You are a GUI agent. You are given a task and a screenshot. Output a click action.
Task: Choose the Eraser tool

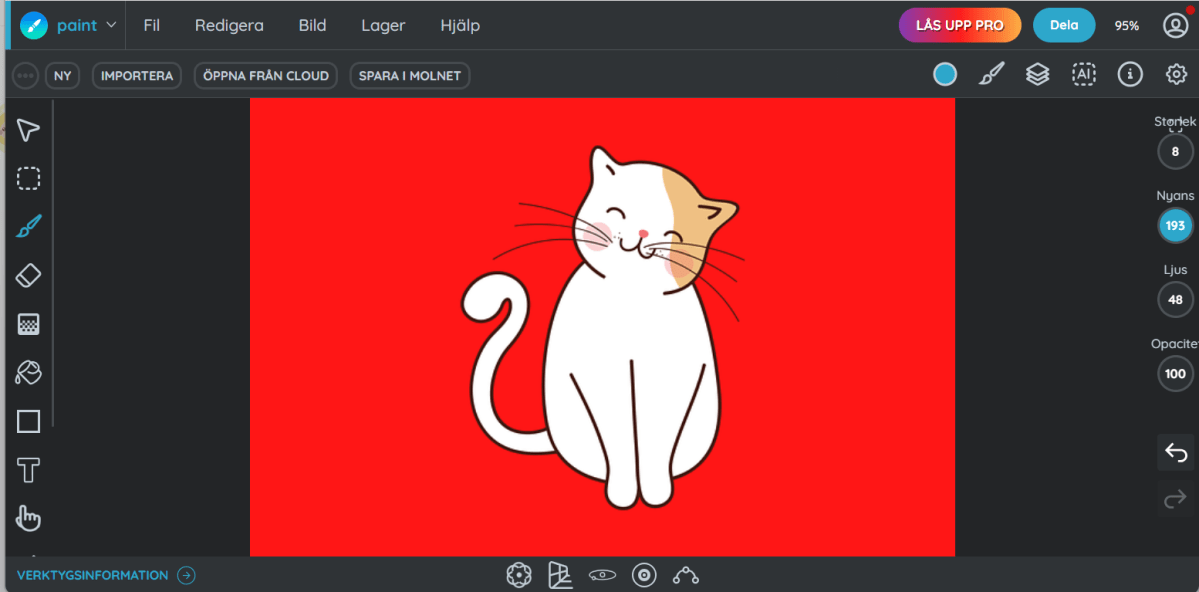coord(28,275)
